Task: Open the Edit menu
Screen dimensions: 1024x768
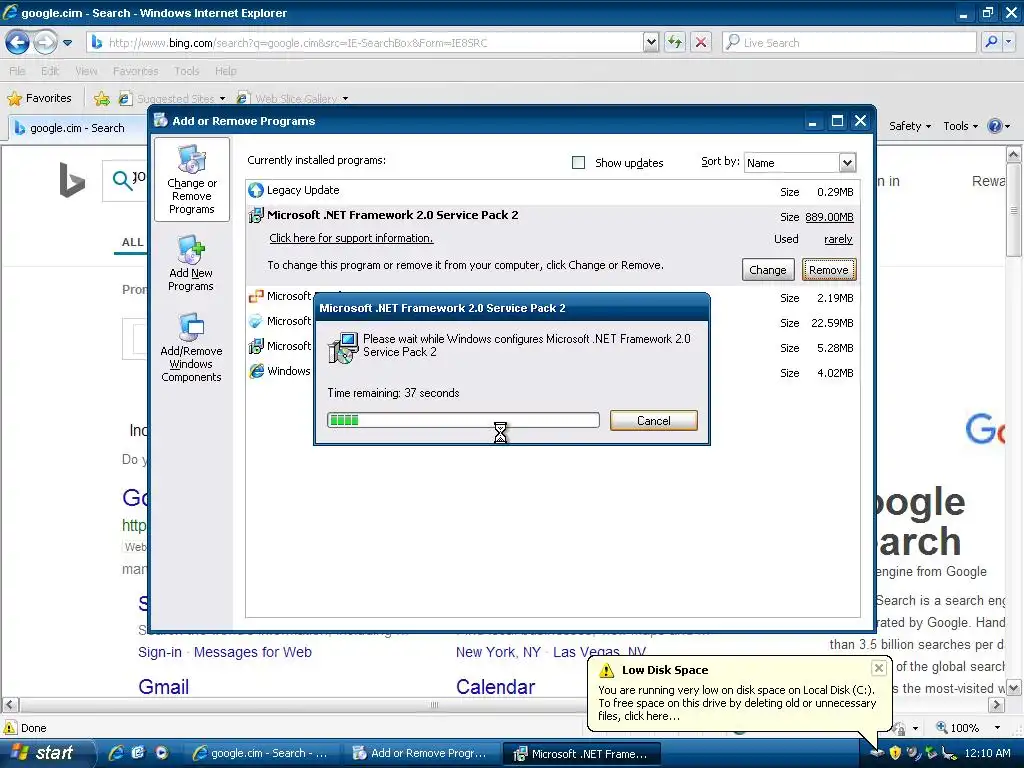Action: click(50, 71)
